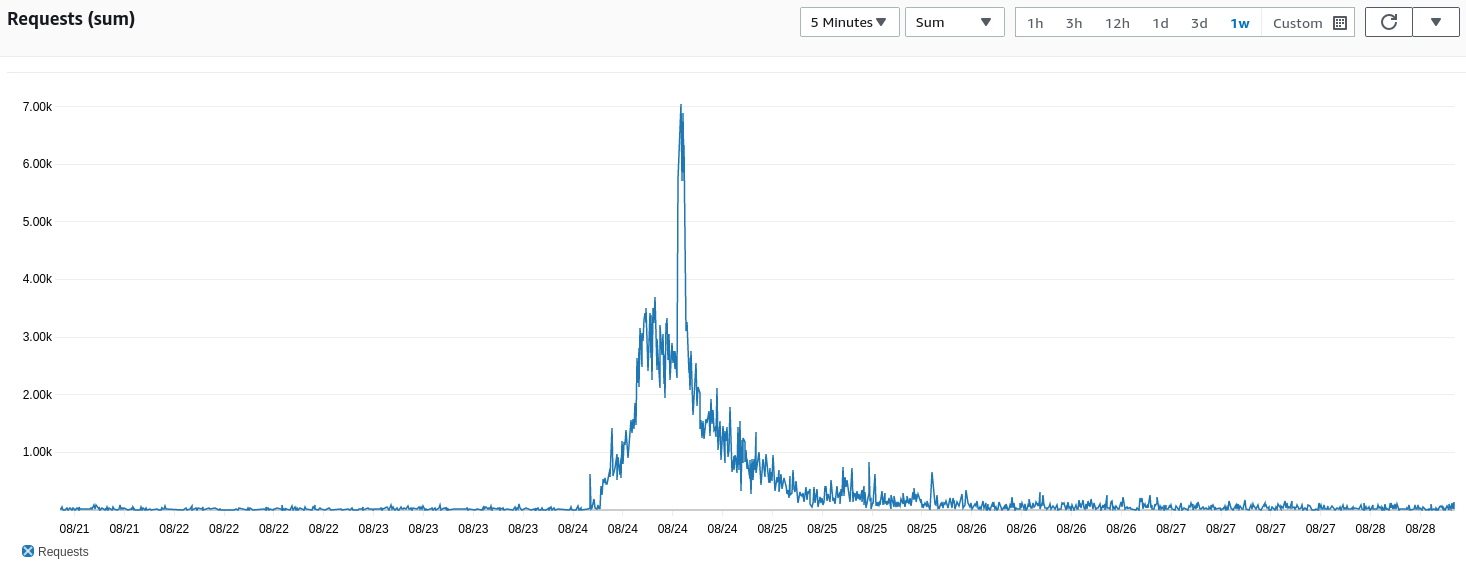Click the 7.00k y-axis label

coord(37,107)
